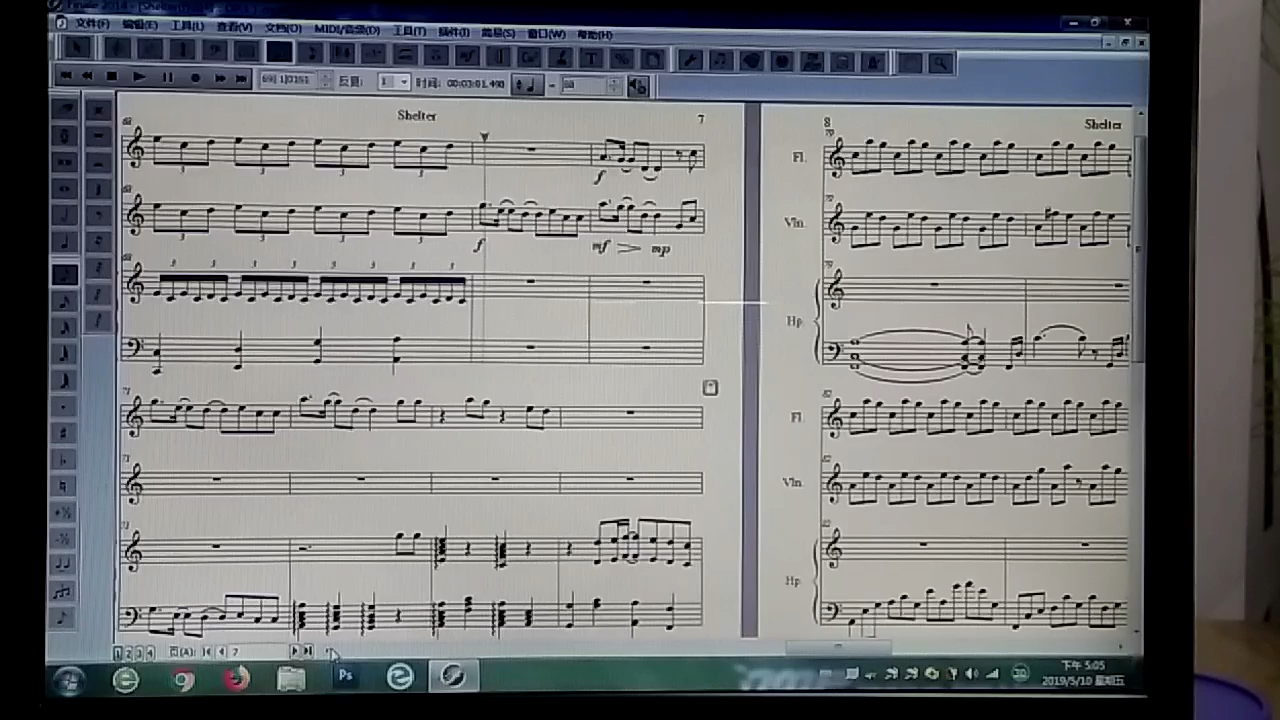The height and width of the screenshot is (720, 1280).
Task: Select the Tempo metronome tool
Action: pos(873,62)
